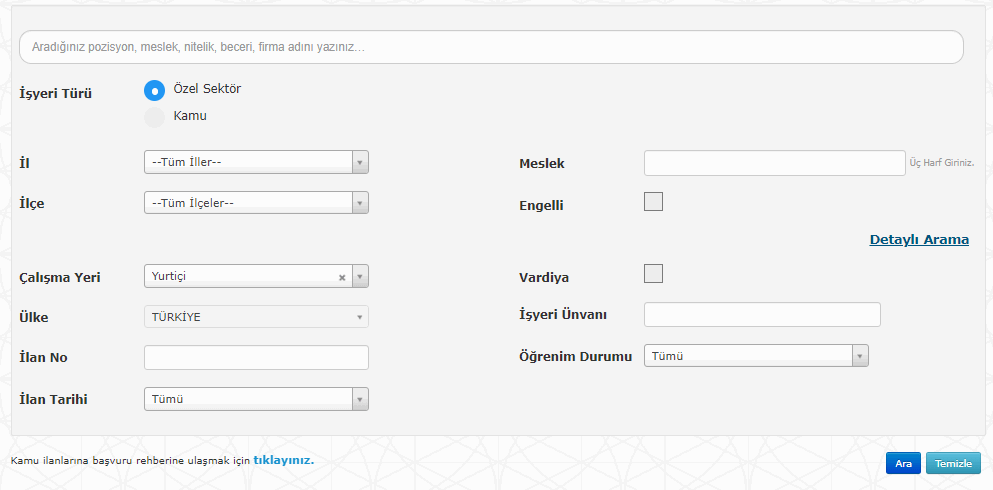The image size is (993, 490).
Task: Click the Ülke TÜRKİYE dropdown
Action: [256, 317]
